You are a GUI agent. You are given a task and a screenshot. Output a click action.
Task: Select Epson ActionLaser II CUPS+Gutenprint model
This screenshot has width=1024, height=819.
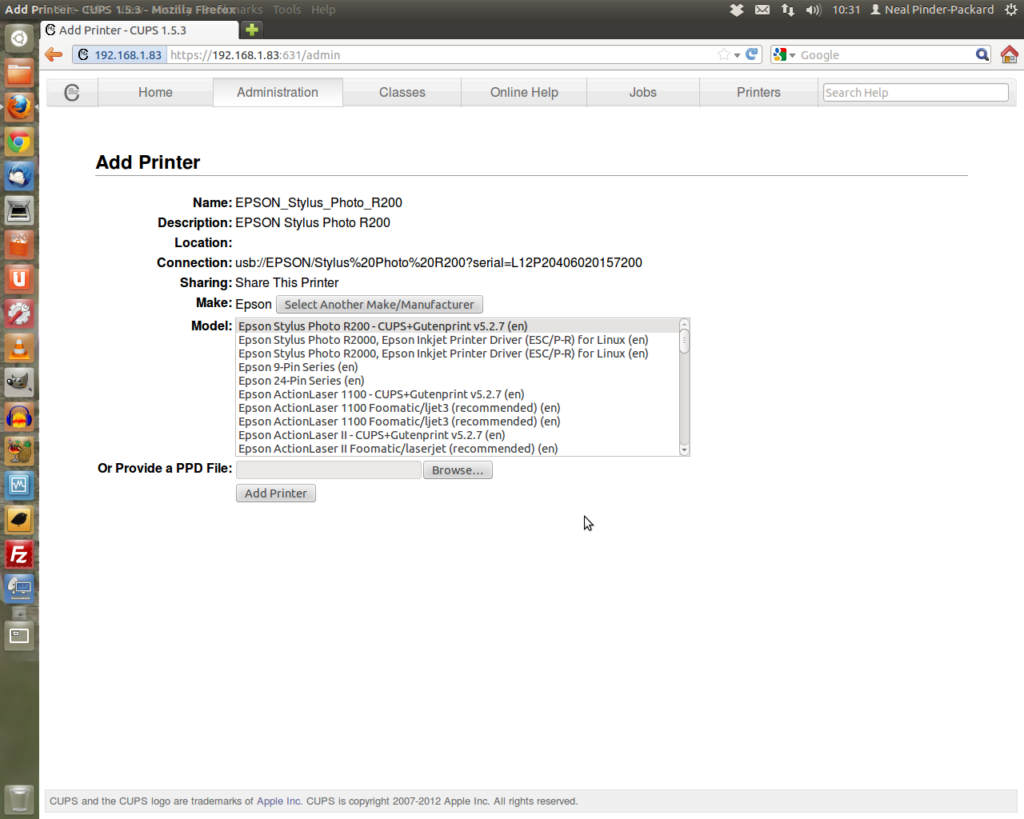(457, 435)
